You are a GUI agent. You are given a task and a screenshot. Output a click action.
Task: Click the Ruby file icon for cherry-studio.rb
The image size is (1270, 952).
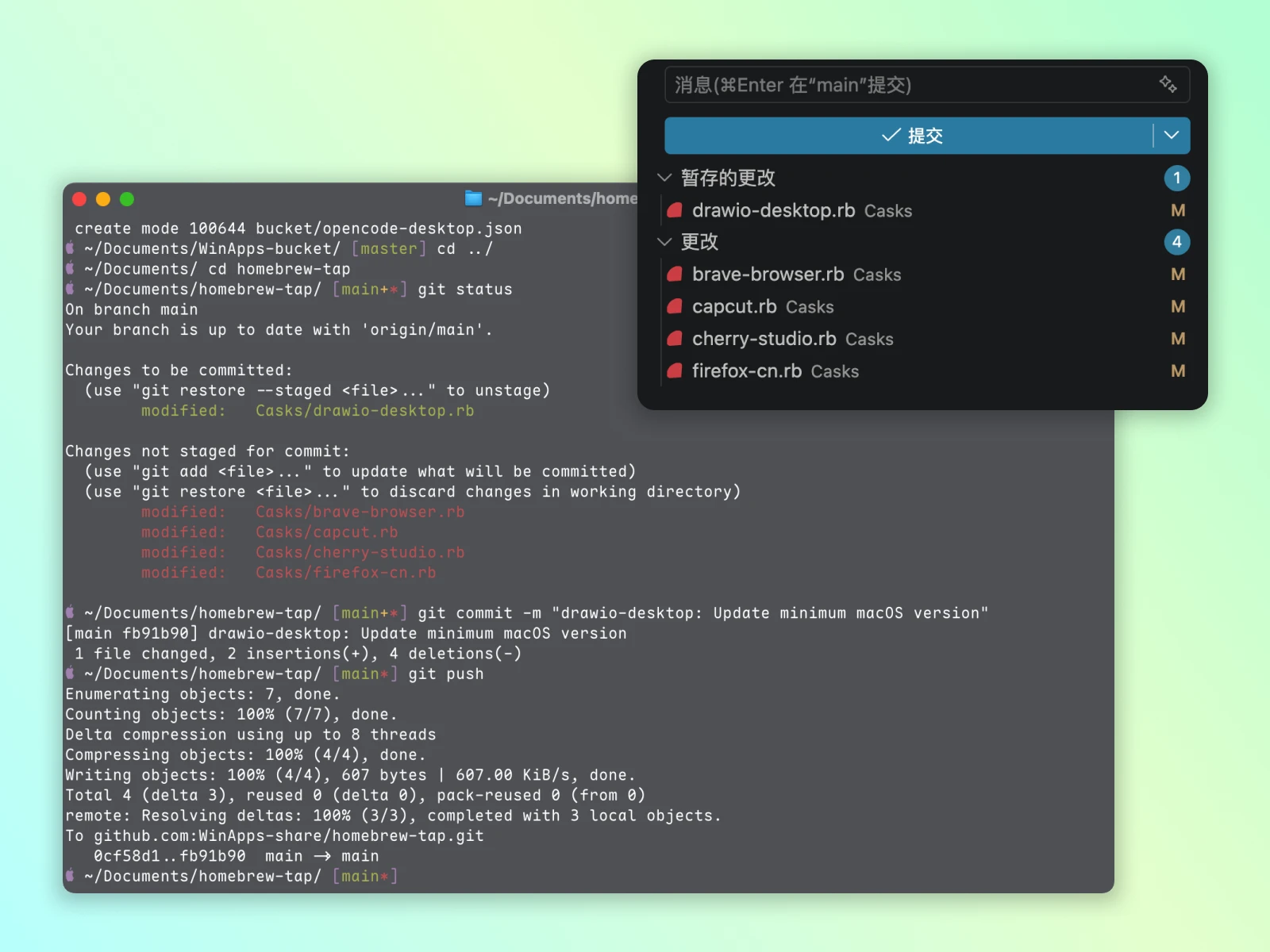pos(675,339)
